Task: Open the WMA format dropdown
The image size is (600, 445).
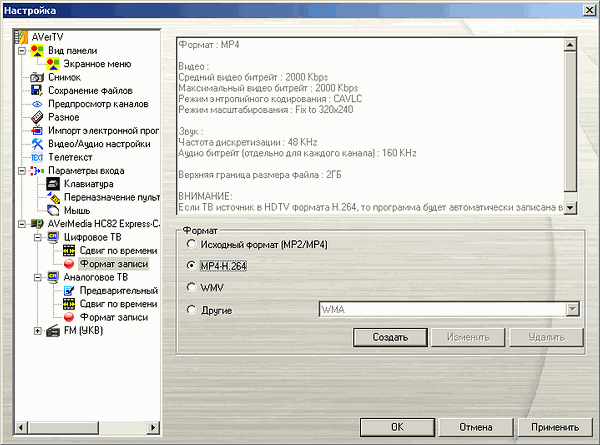Action: [572, 309]
